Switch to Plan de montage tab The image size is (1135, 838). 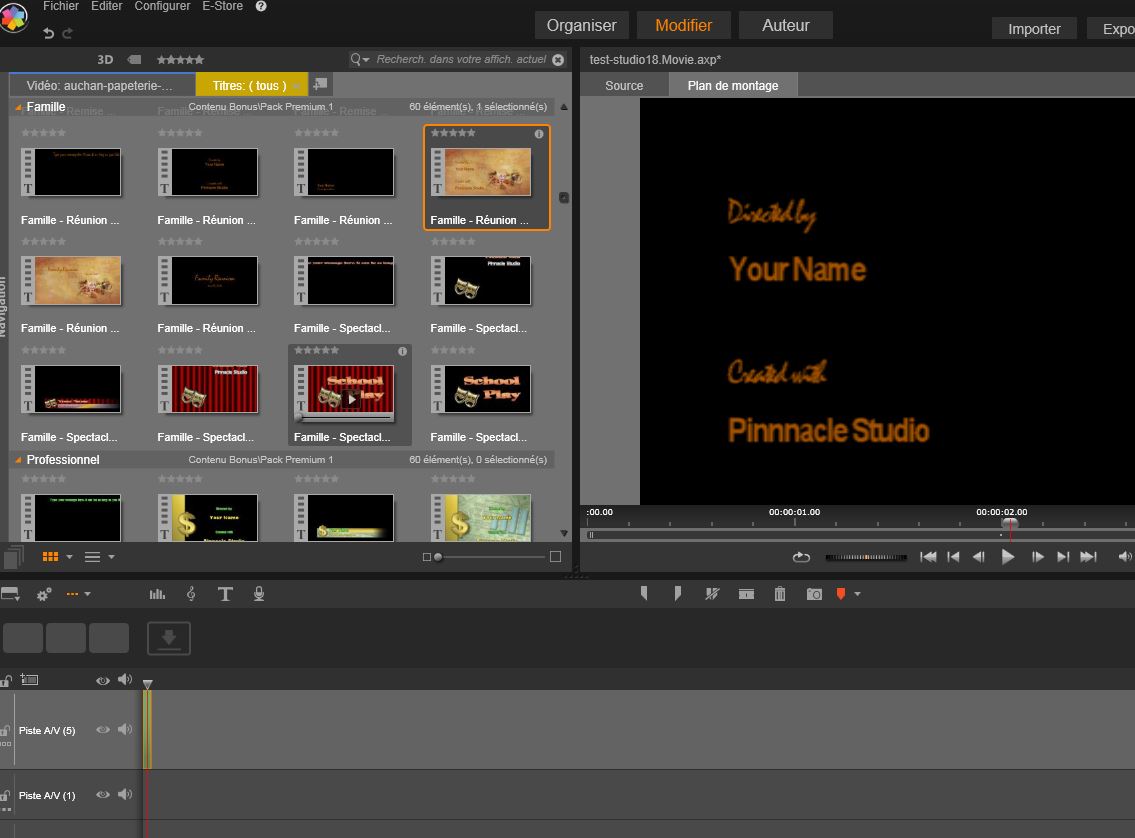click(x=733, y=85)
